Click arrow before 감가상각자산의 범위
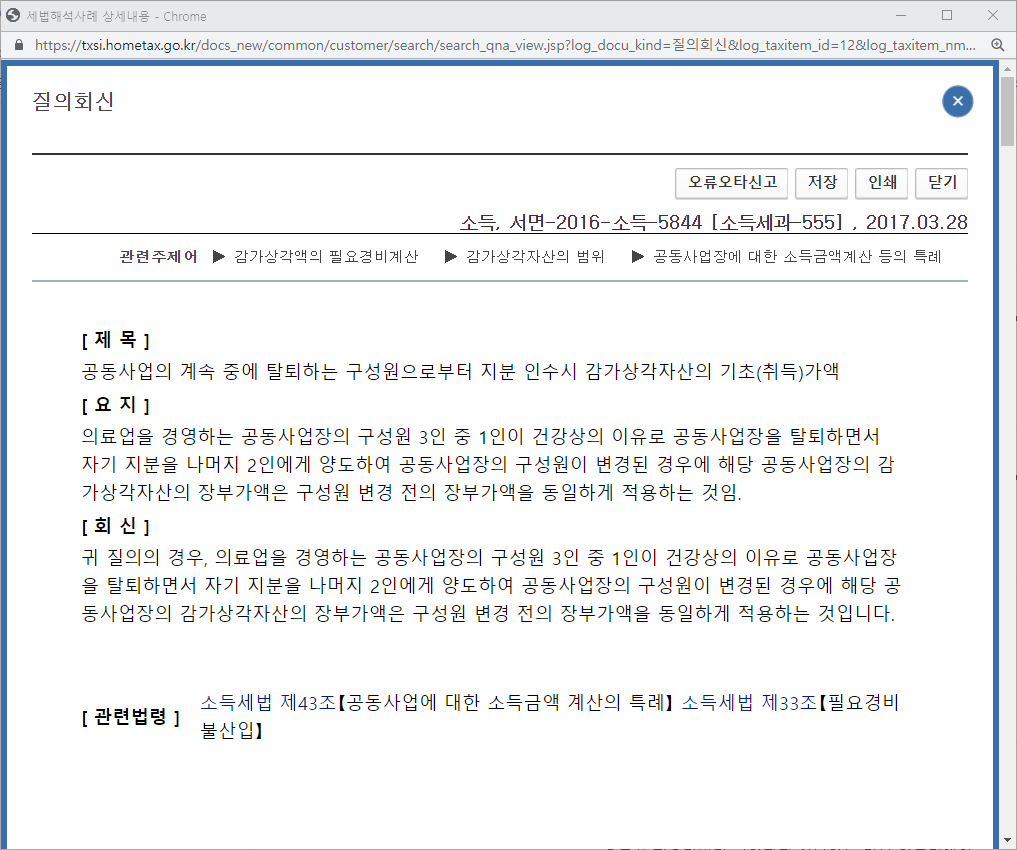Viewport: 1017px width, 850px height. pos(451,257)
